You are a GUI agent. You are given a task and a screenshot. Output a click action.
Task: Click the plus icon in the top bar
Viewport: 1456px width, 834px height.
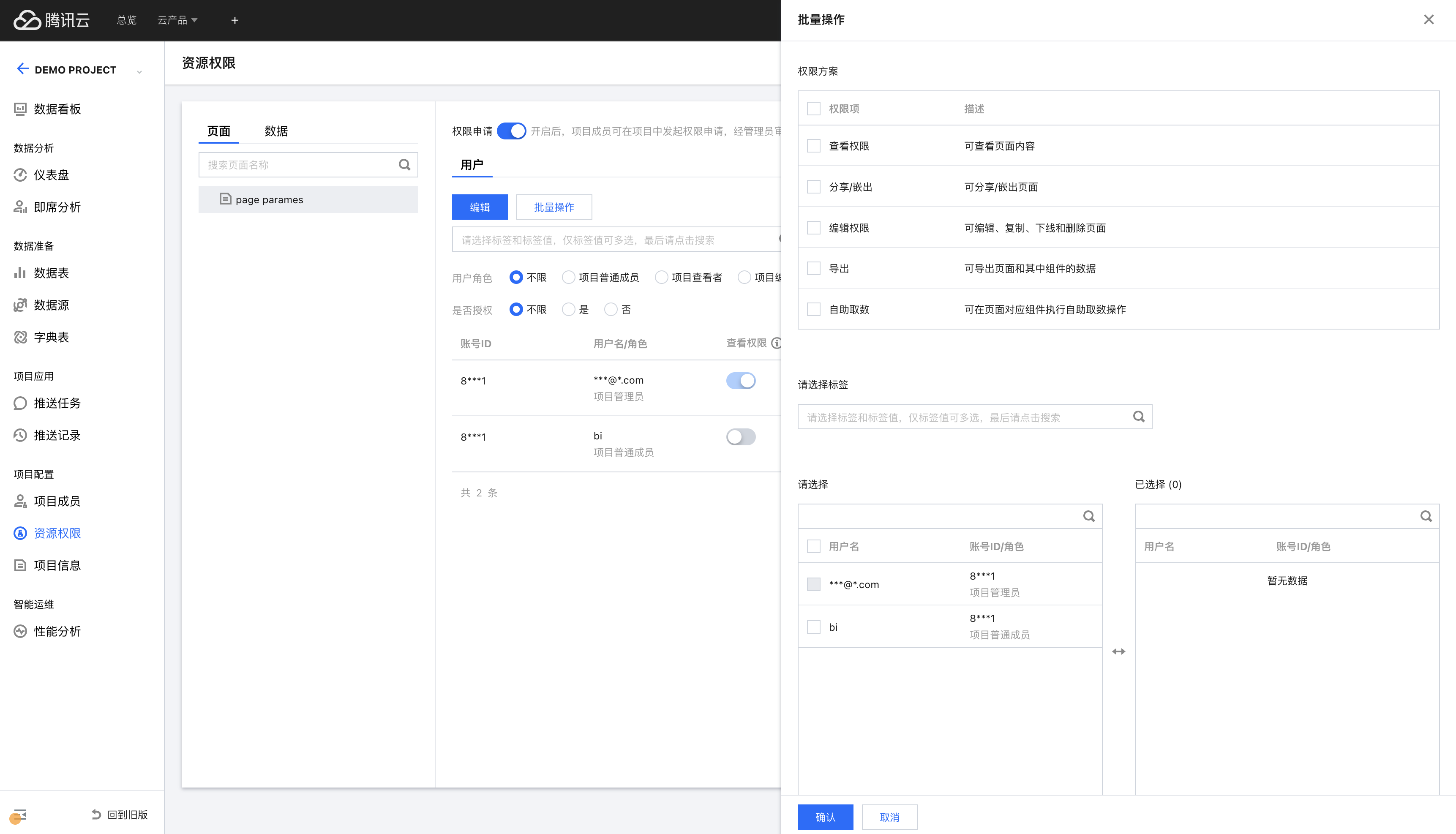click(234, 20)
